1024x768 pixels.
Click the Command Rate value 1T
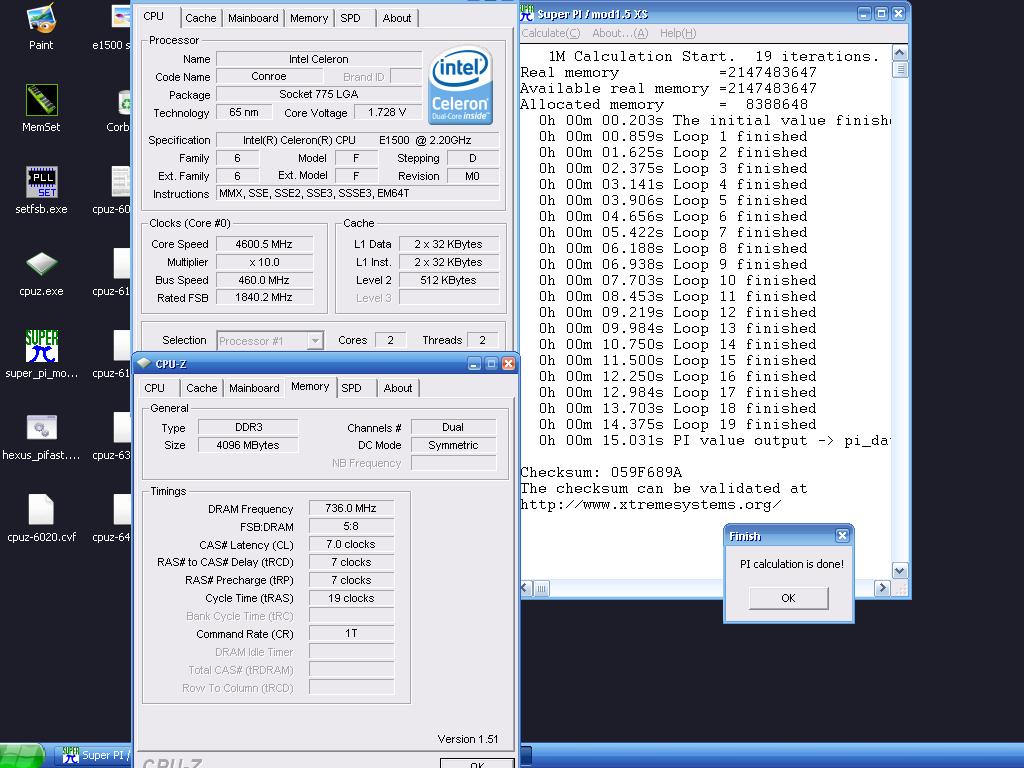coord(351,633)
